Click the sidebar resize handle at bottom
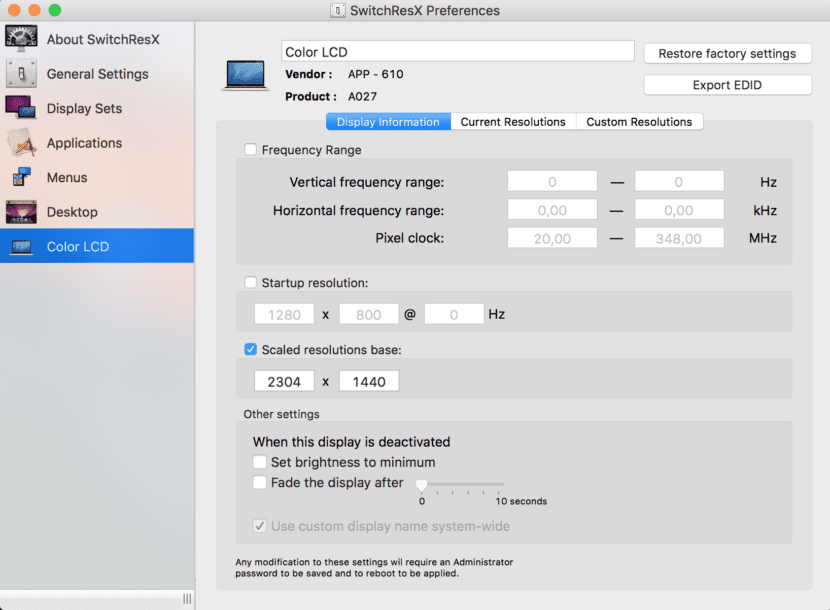This screenshot has width=830, height=610. [x=187, y=599]
